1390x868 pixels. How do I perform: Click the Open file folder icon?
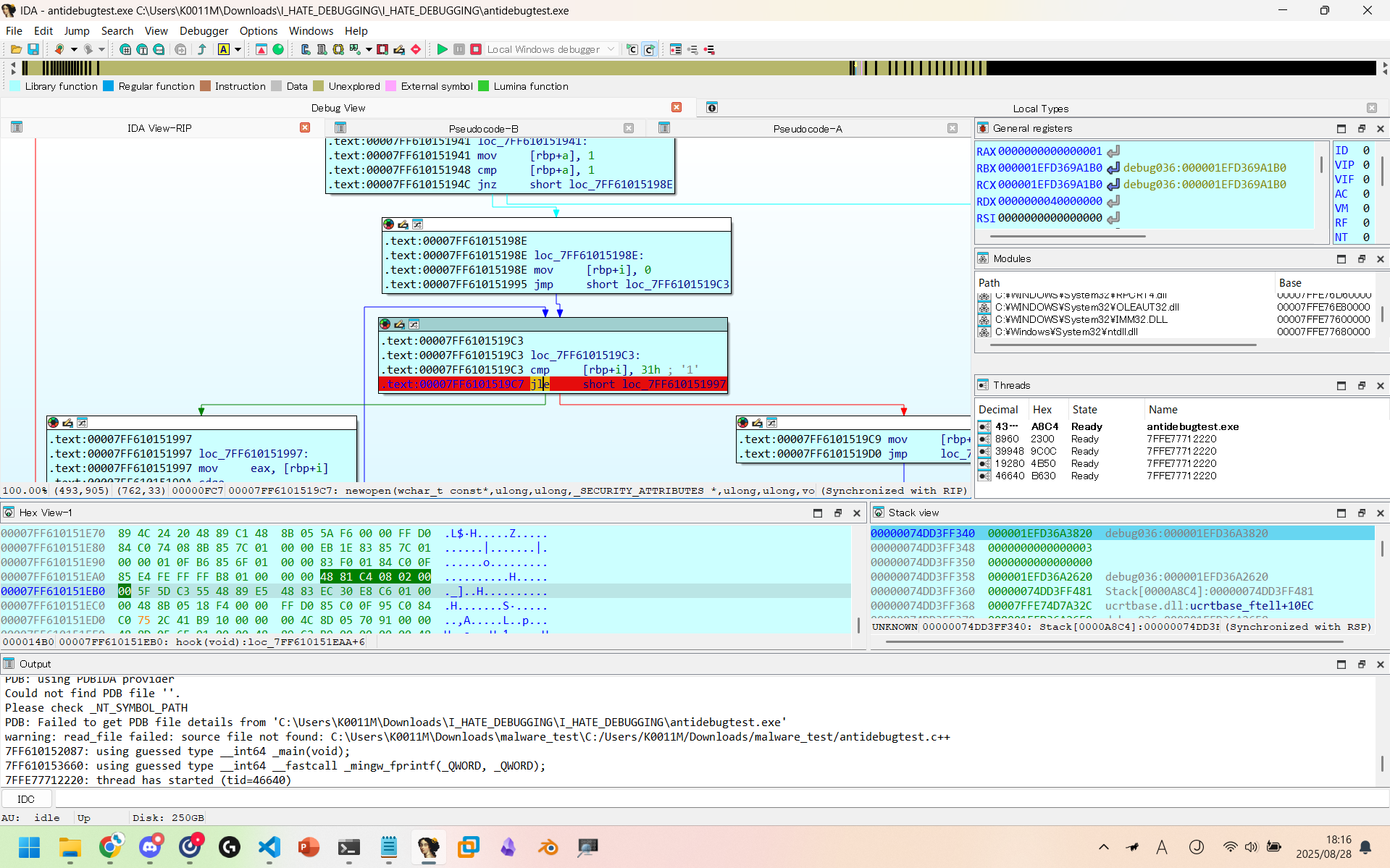click(x=16, y=49)
